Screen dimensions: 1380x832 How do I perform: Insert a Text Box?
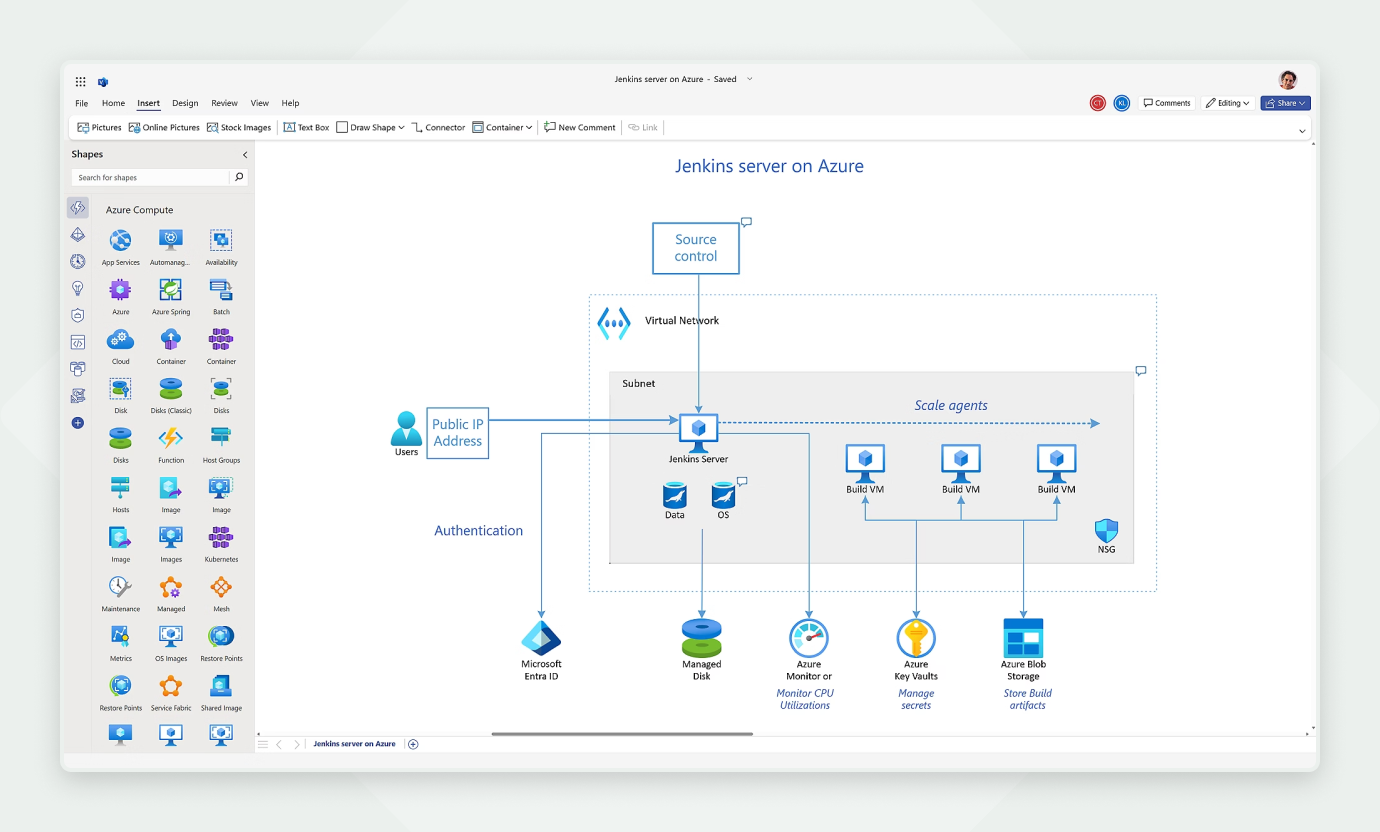click(x=306, y=128)
